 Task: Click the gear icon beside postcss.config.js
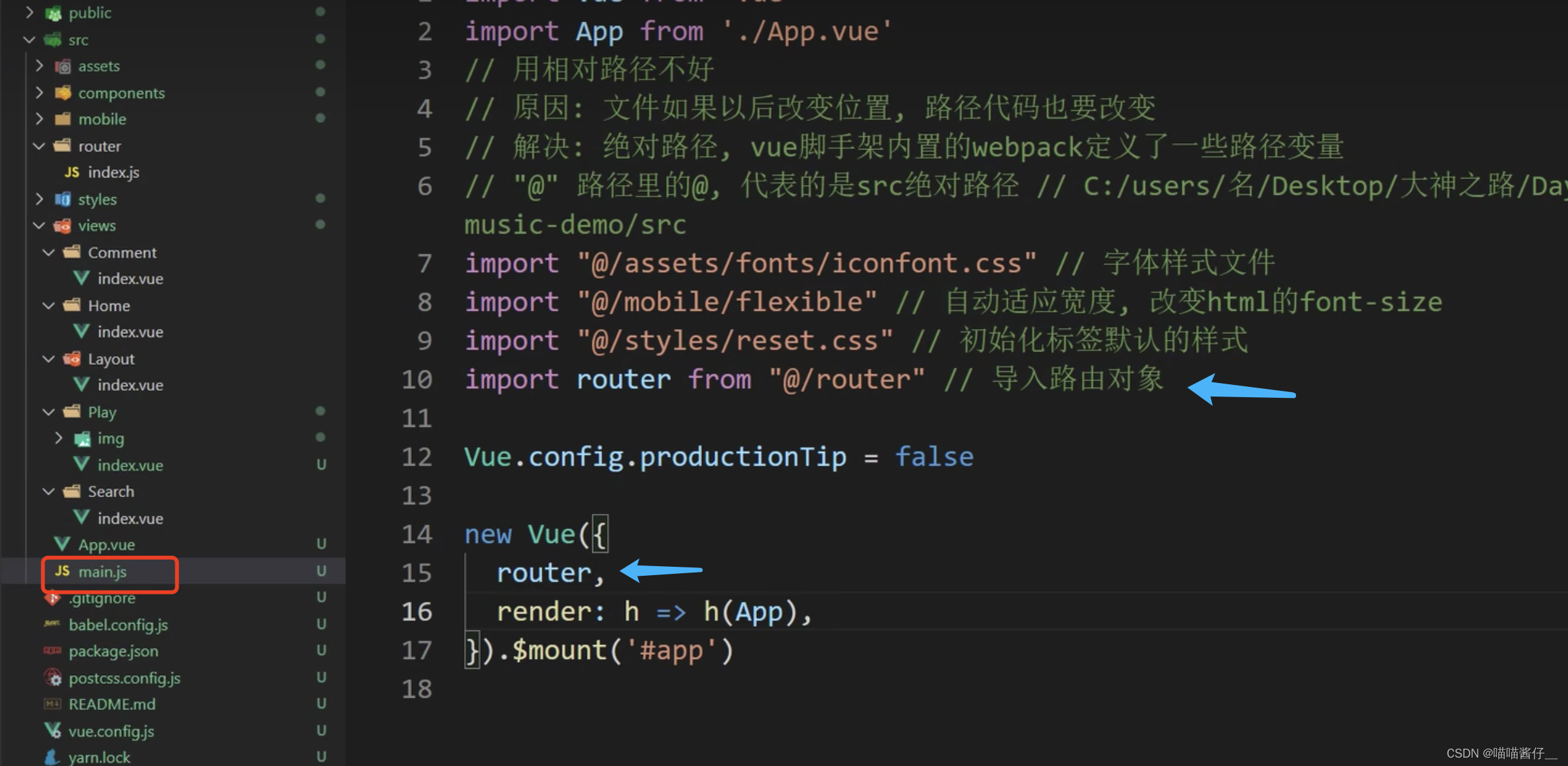point(52,678)
